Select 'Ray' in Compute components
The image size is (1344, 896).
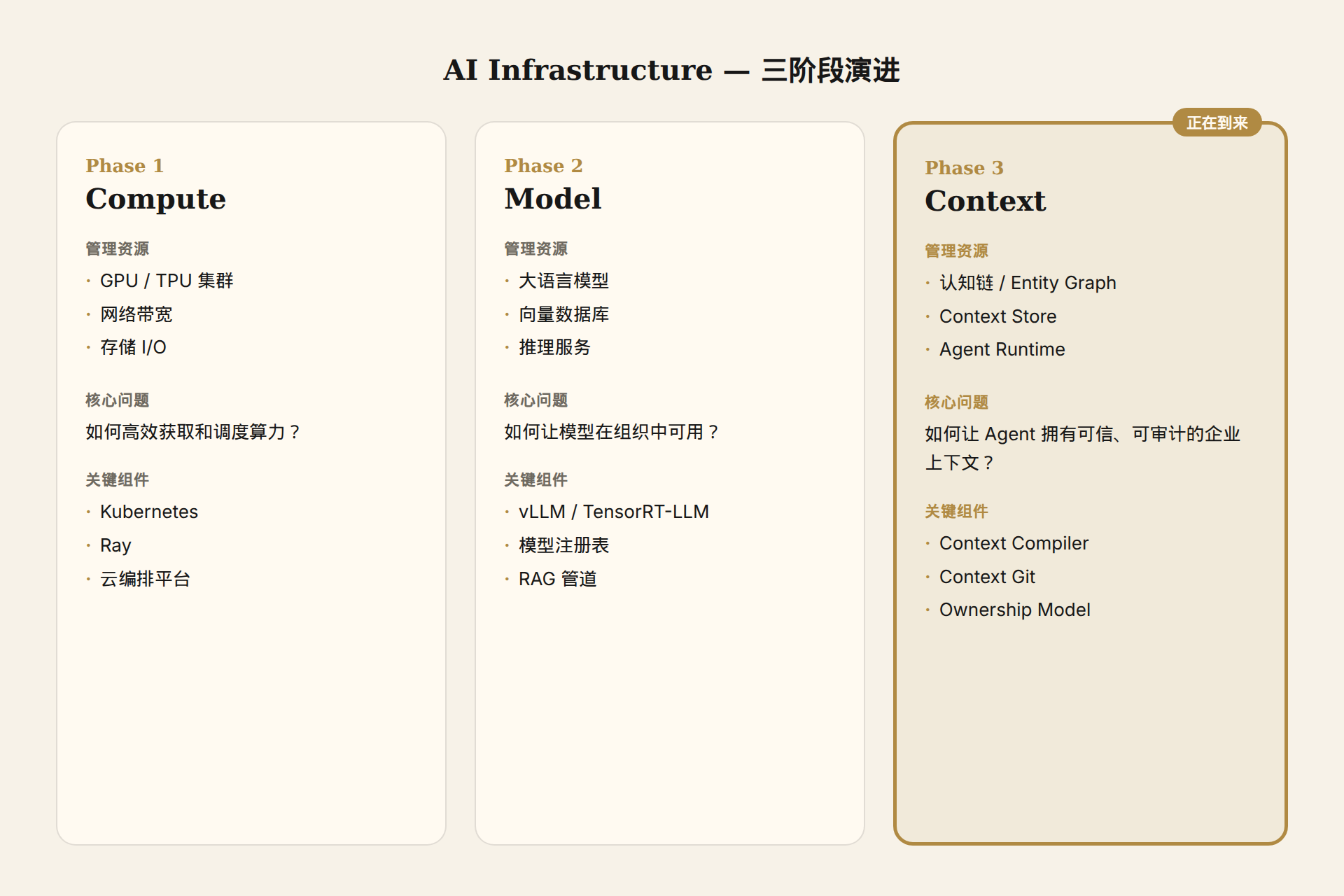click(115, 545)
